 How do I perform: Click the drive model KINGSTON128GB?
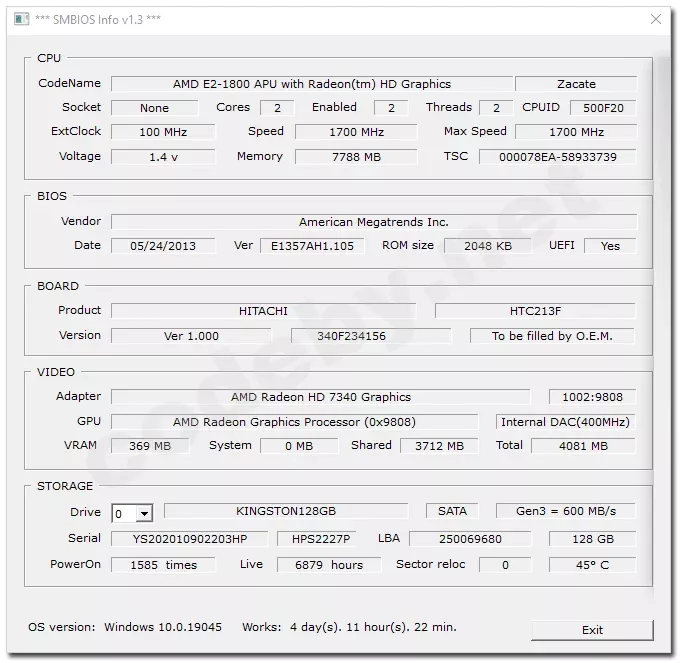click(286, 511)
